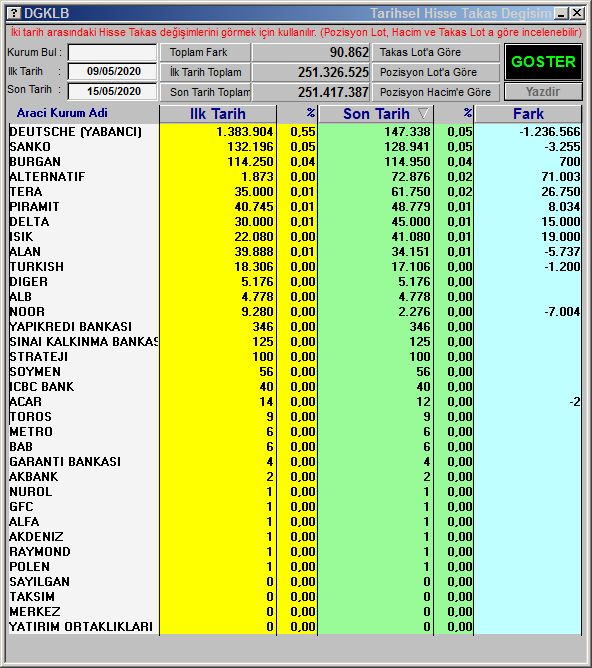Select the PIRAMIT row
Screen dimensions: 592x668
click(x=295, y=207)
